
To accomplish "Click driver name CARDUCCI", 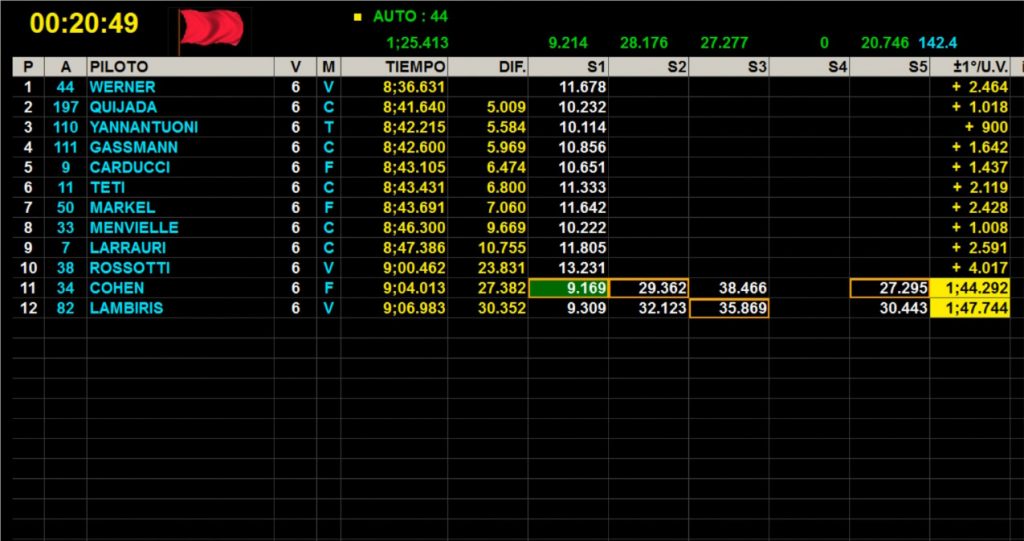I will 130,167.
